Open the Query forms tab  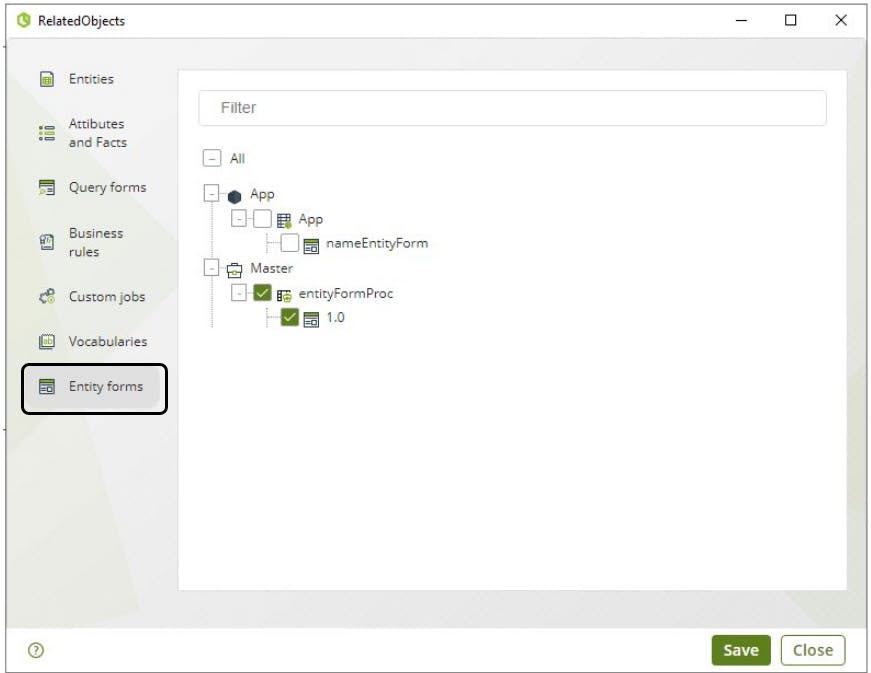(x=107, y=188)
